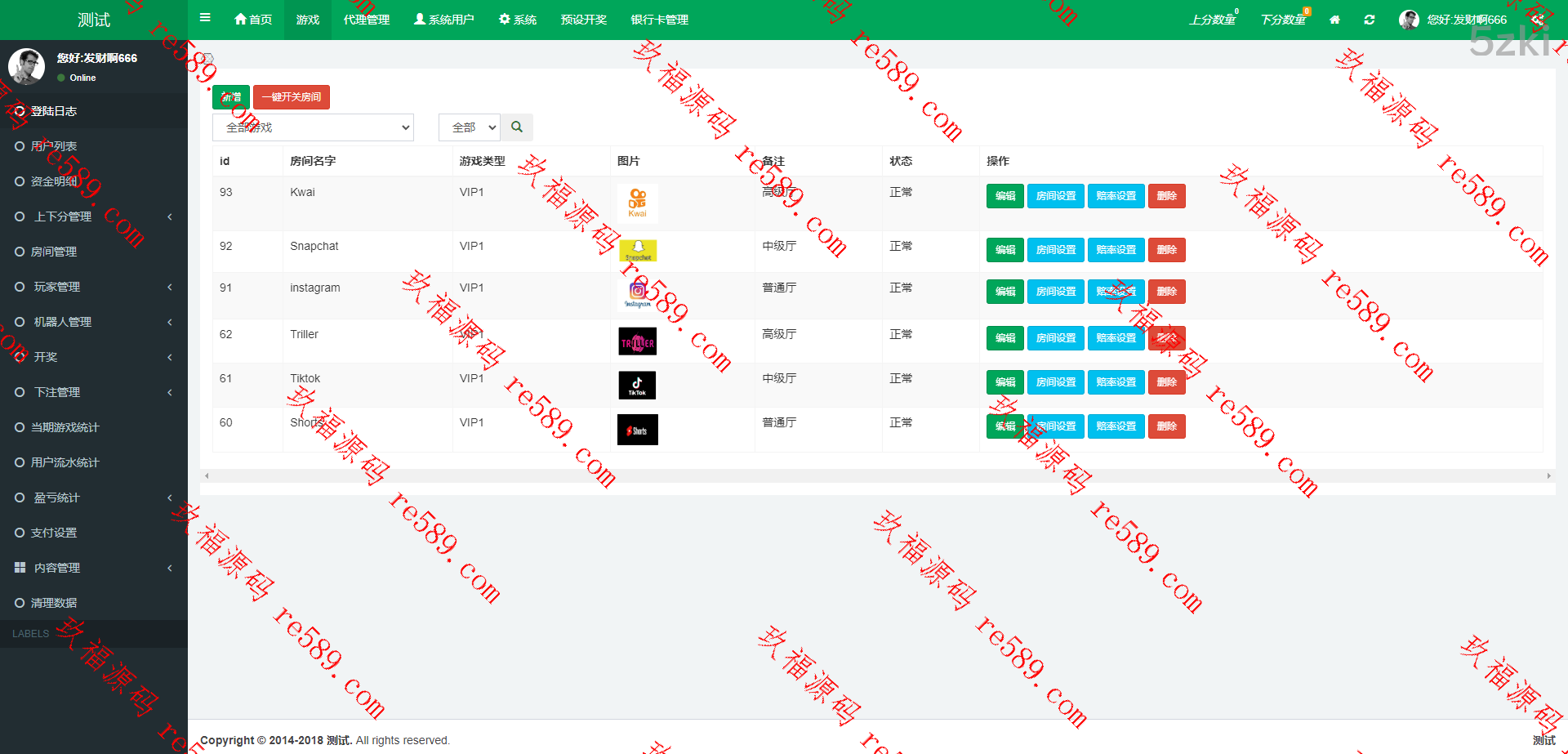Click the Tiktok room logo image
The height and width of the screenshot is (754, 1568).
pyautogui.click(x=637, y=385)
